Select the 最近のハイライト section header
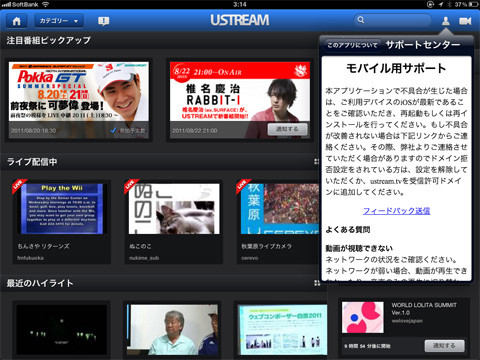 point(40,283)
